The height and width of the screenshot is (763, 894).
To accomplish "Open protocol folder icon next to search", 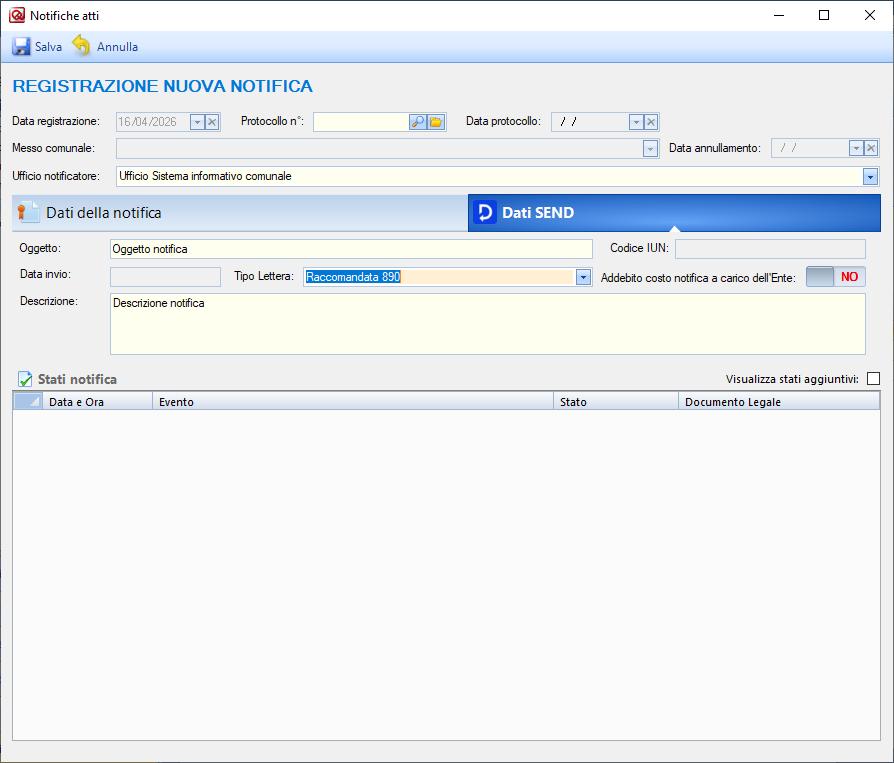I will (x=436, y=122).
